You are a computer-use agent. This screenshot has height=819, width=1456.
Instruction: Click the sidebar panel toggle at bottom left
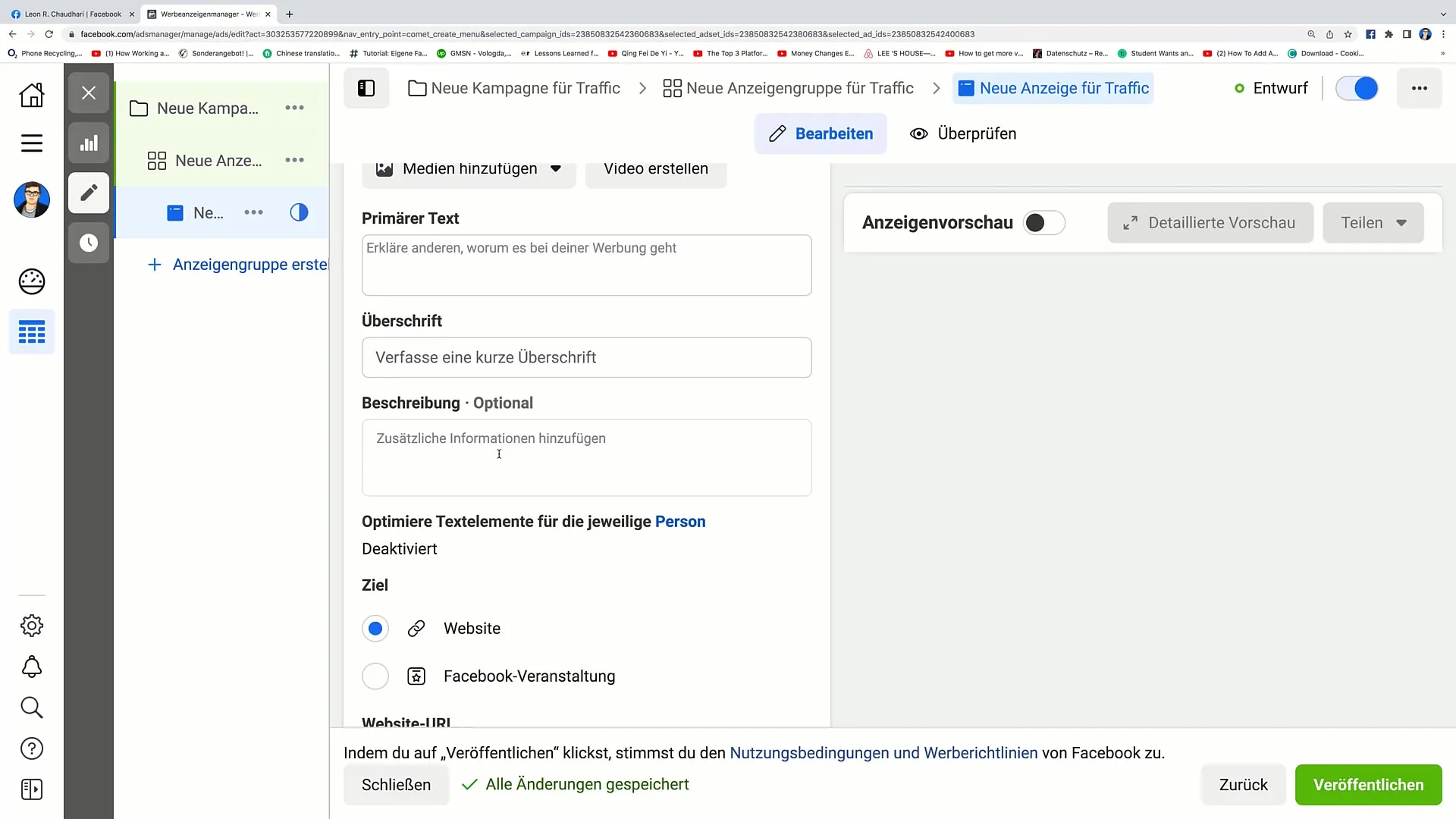tap(32, 789)
